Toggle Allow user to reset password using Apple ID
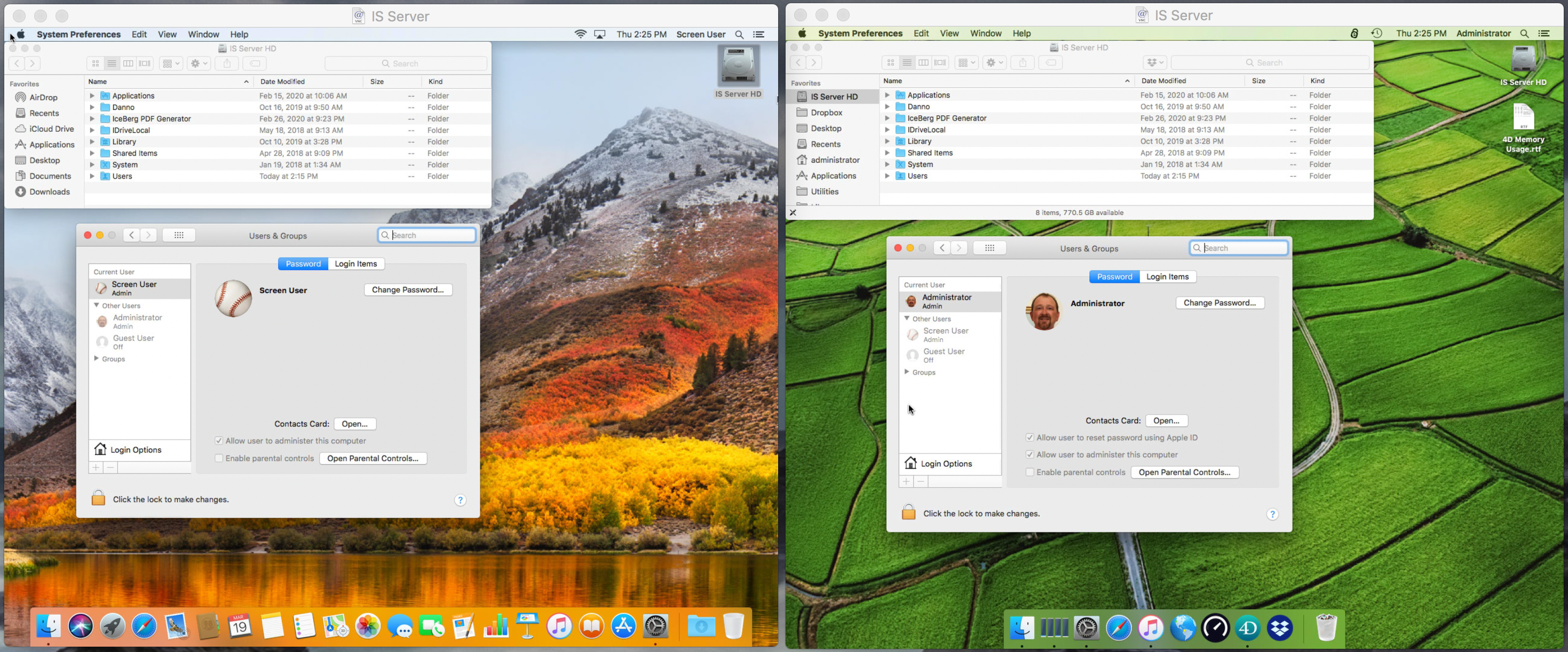 point(1030,437)
